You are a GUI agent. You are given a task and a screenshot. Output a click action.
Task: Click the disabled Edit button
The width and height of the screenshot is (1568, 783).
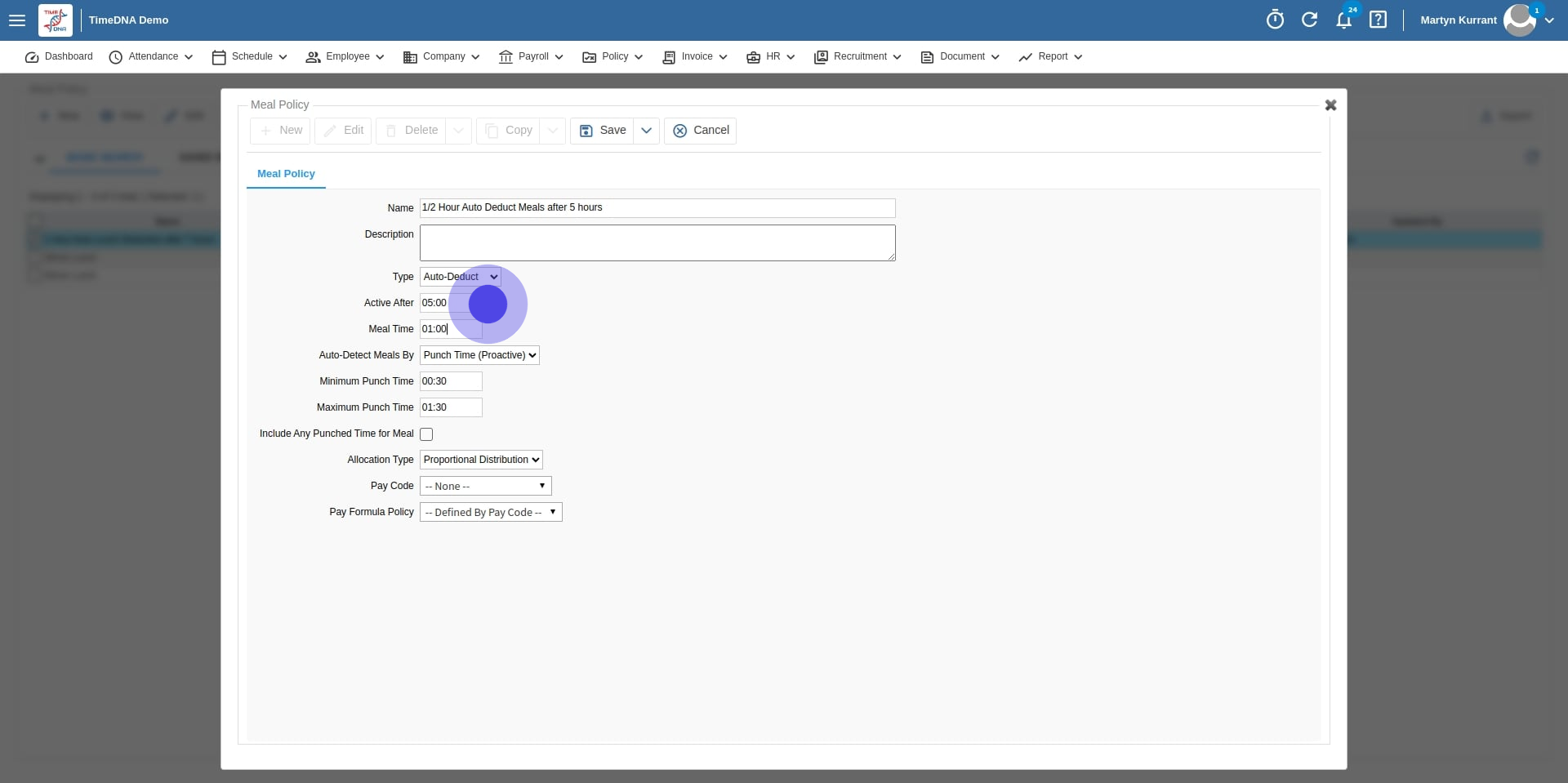tap(343, 131)
